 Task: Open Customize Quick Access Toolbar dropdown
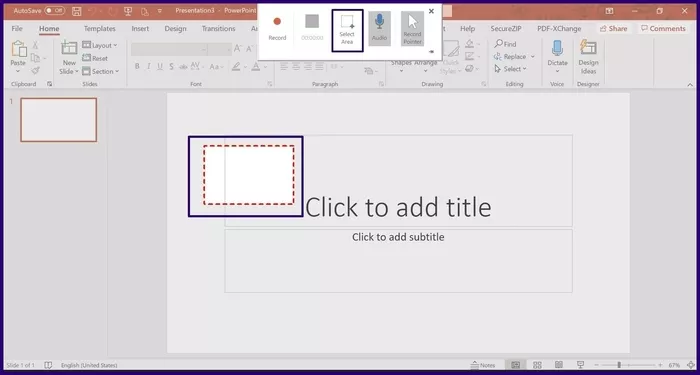(160, 11)
